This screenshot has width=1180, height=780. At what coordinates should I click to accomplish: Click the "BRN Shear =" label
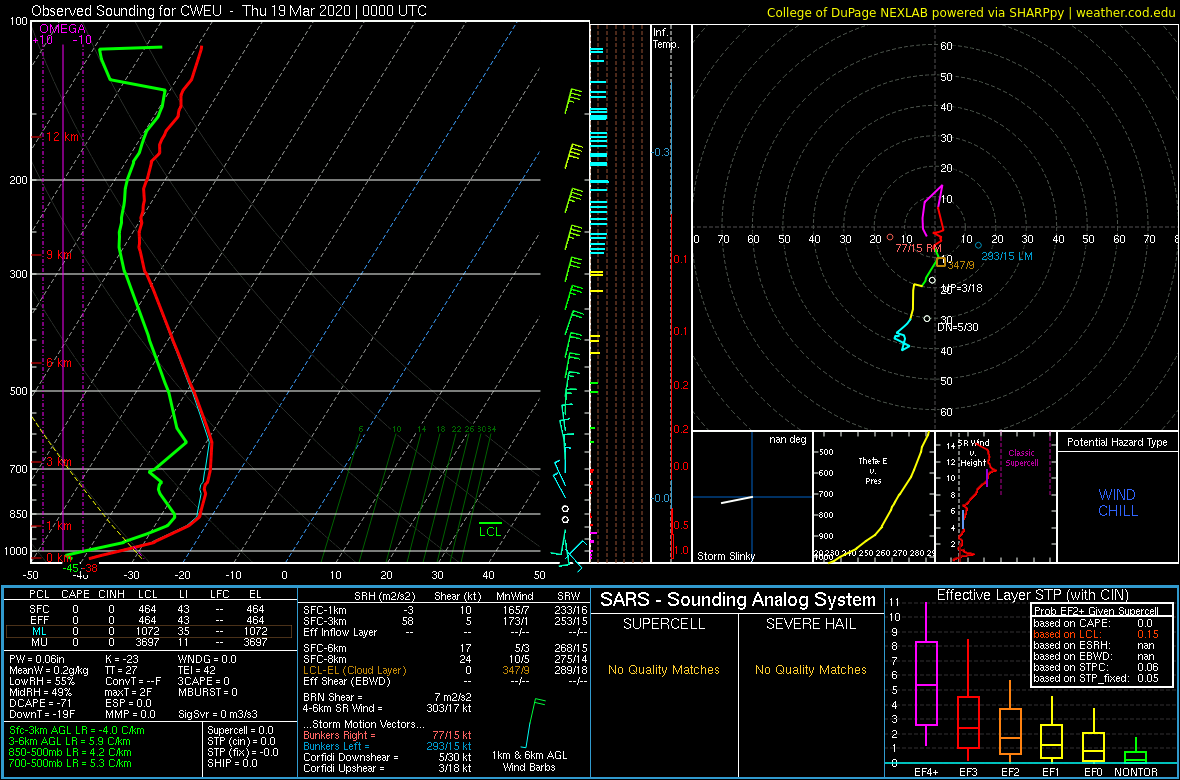(333, 697)
